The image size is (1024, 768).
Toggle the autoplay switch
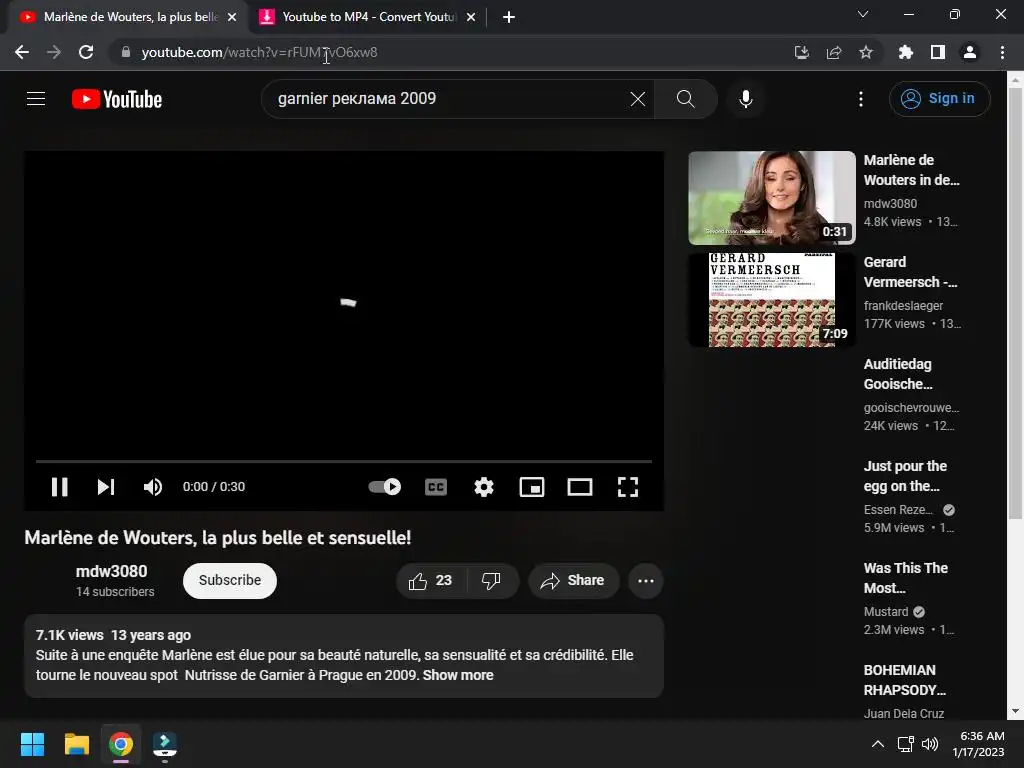tap(385, 487)
